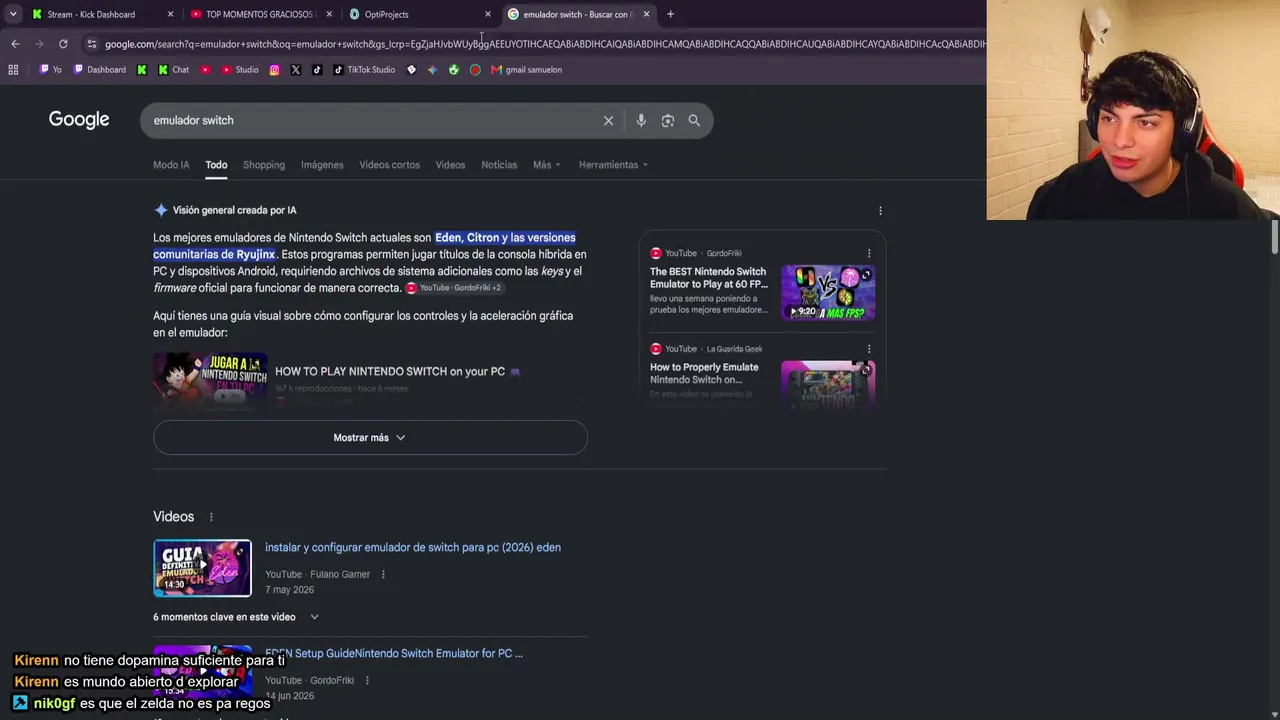Click the magnifier search button
The height and width of the screenshot is (720, 1280).
coord(694,121)
